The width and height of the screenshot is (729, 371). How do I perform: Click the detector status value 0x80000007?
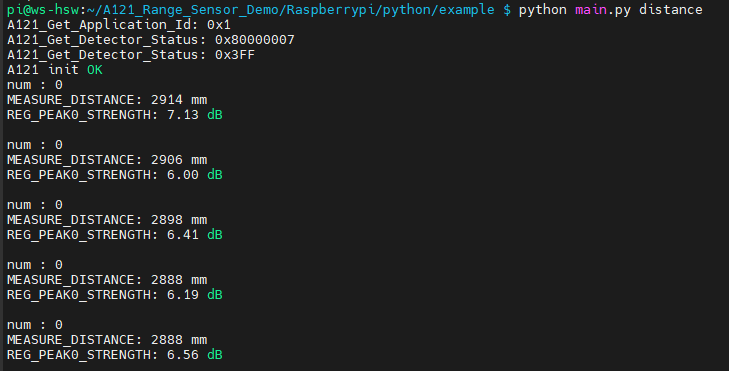tap(255, 40)
